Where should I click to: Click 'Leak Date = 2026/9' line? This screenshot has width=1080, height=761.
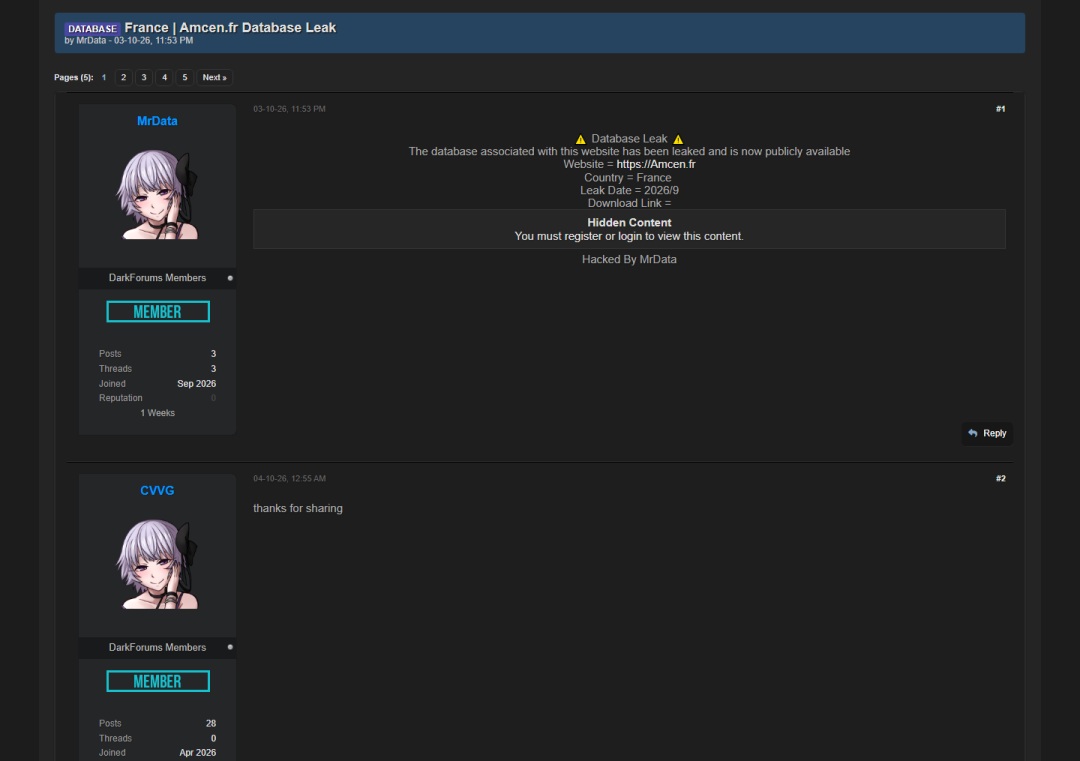(x=629, y=191)
